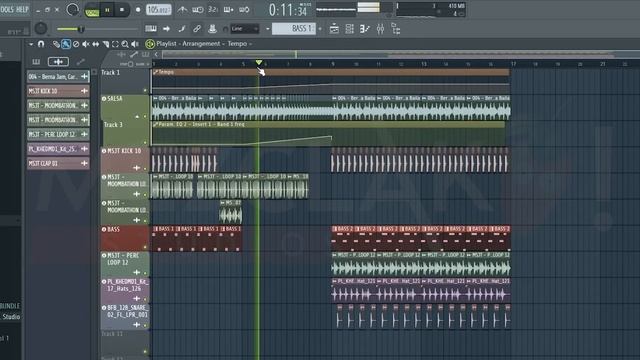Toggle the step editing arrow icon
640x360 pixels.
pos(166,29)
